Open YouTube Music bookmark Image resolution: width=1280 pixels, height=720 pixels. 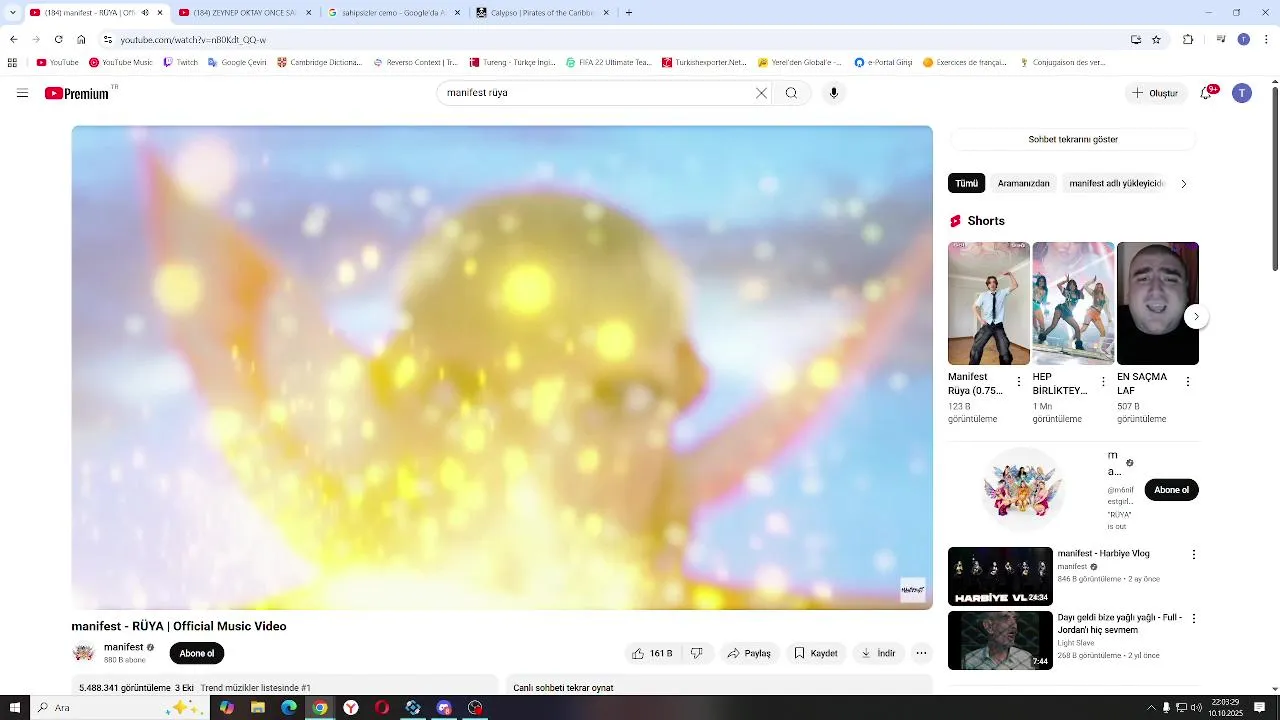click(x=121, y=62)
